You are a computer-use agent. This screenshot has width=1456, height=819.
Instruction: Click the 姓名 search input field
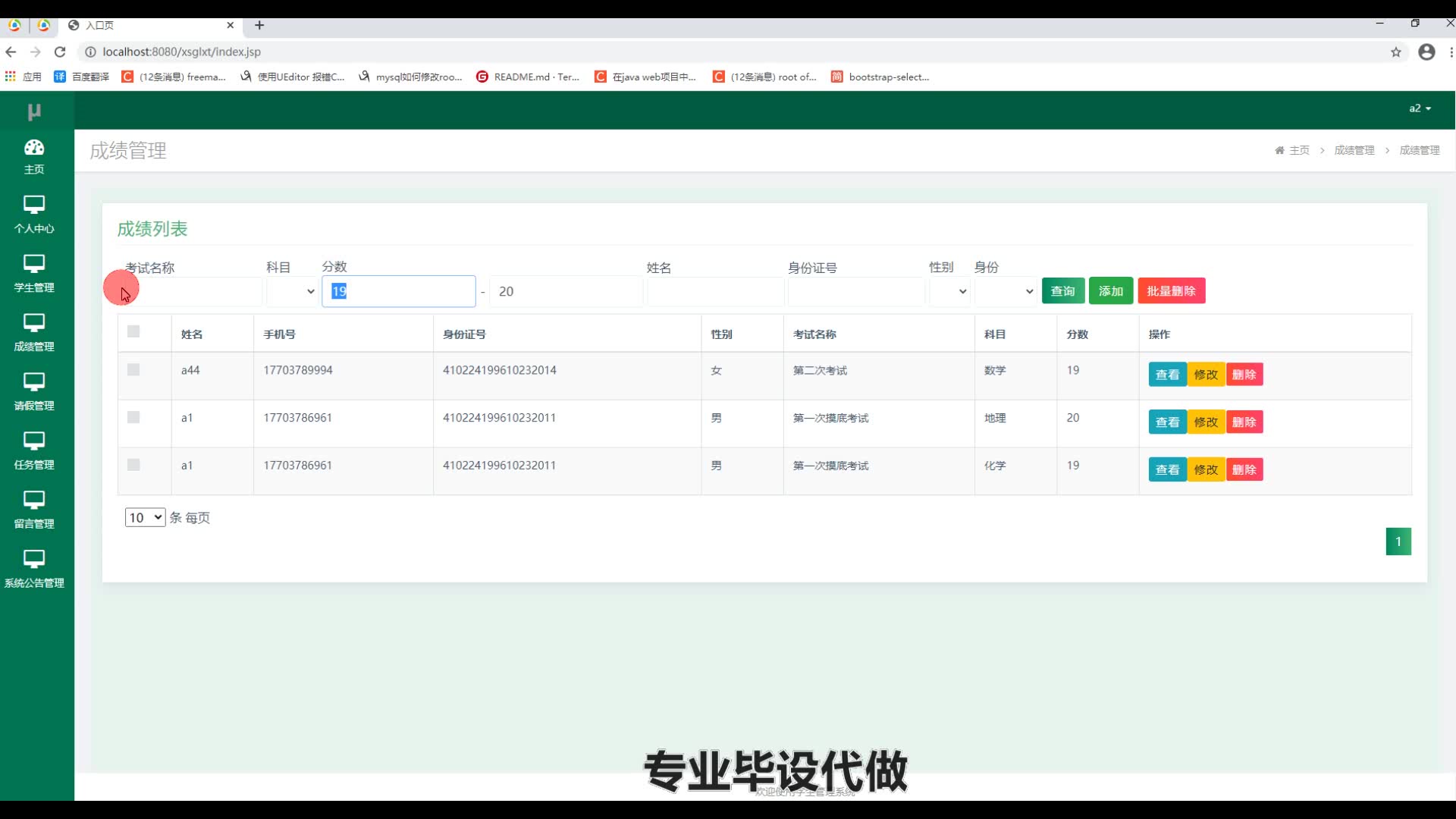pos(715,291)
